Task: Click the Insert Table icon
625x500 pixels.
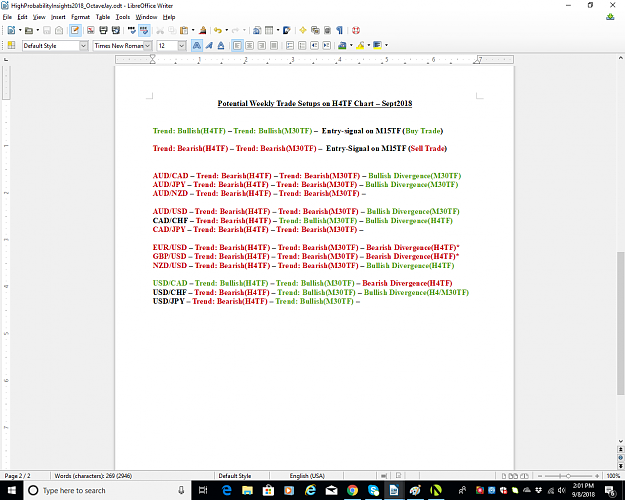Action: pos(269,30)
